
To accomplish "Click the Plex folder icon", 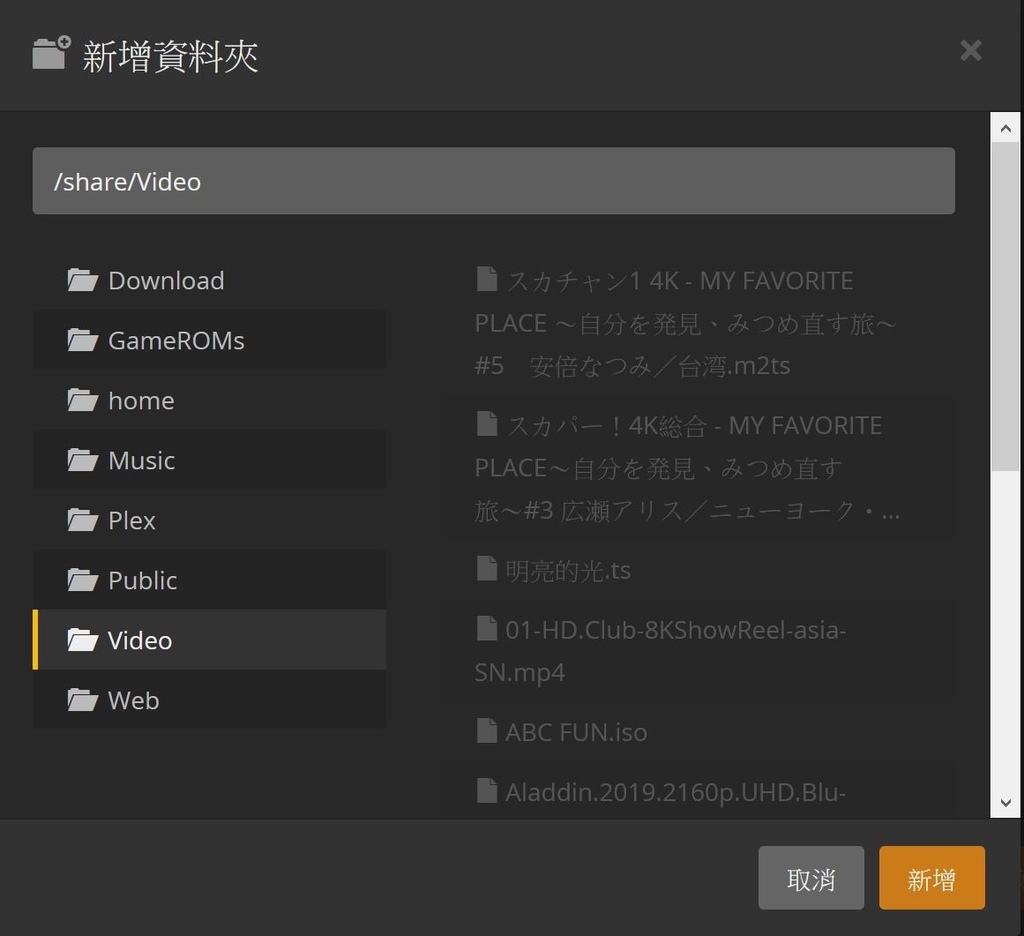I will (82, 521).
